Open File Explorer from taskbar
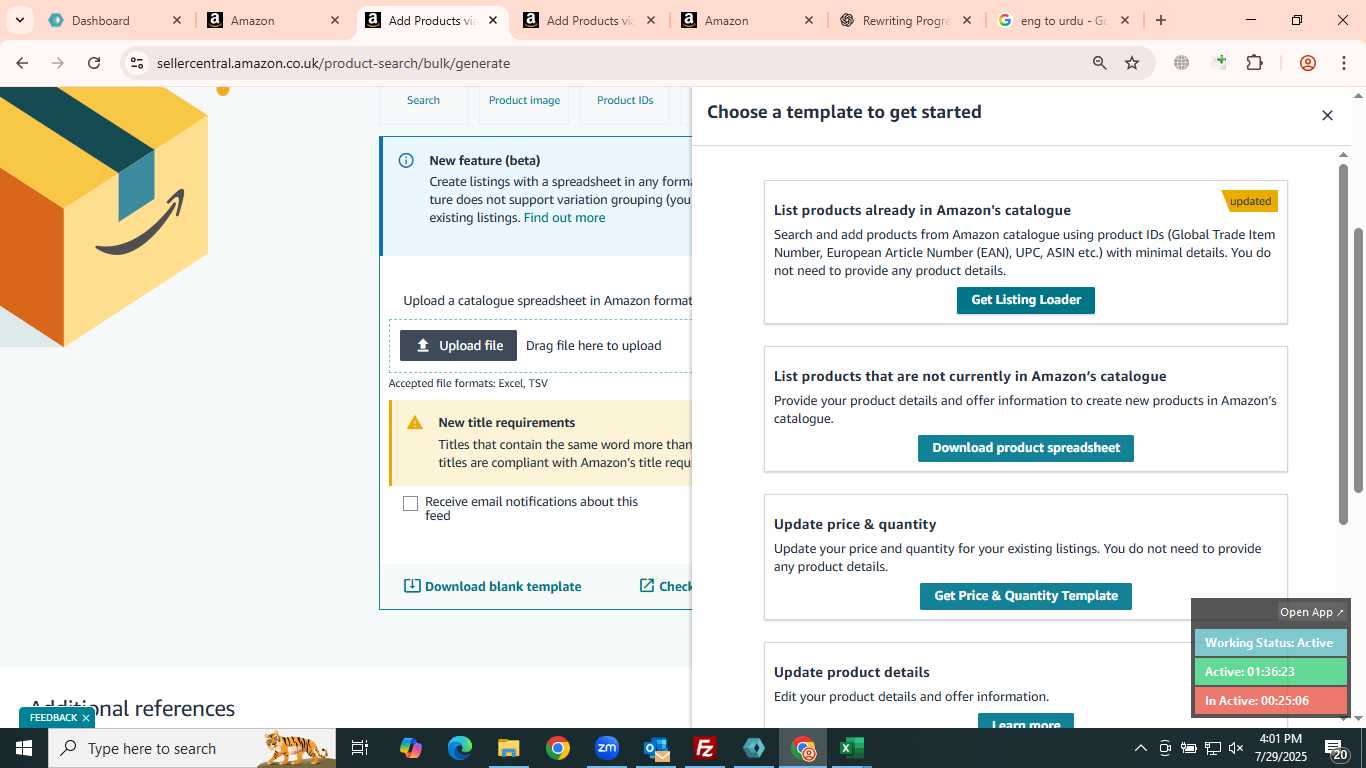1366x768 pixels. pos(508,748)
